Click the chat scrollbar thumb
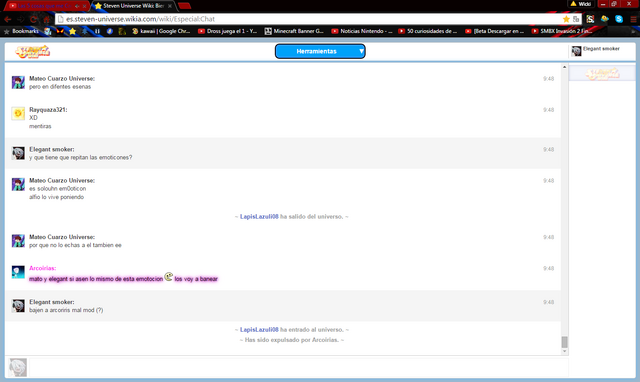This screenshot has height=382, width=640. tap(564, 342)
